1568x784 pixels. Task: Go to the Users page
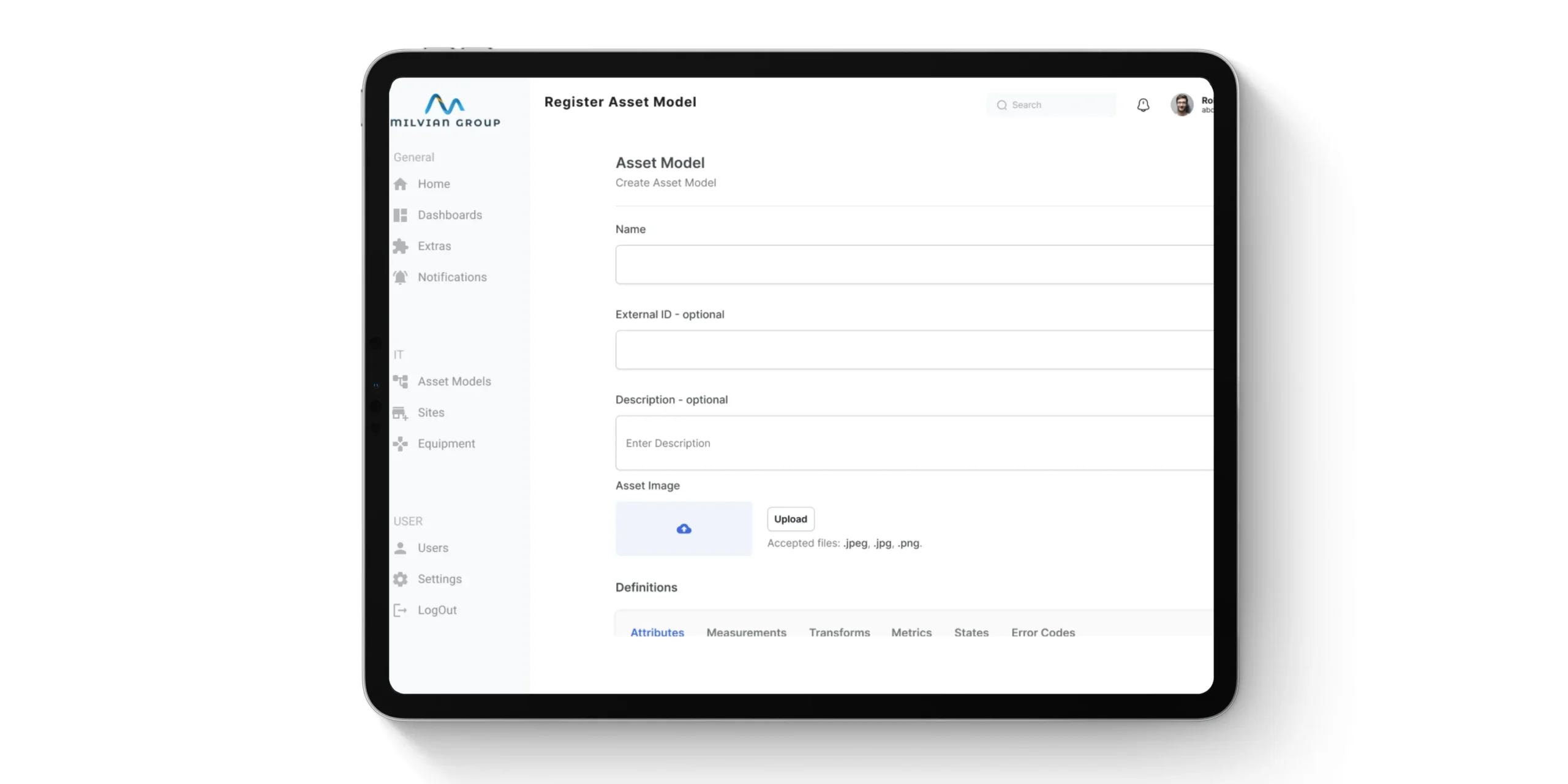click(432, 548)
